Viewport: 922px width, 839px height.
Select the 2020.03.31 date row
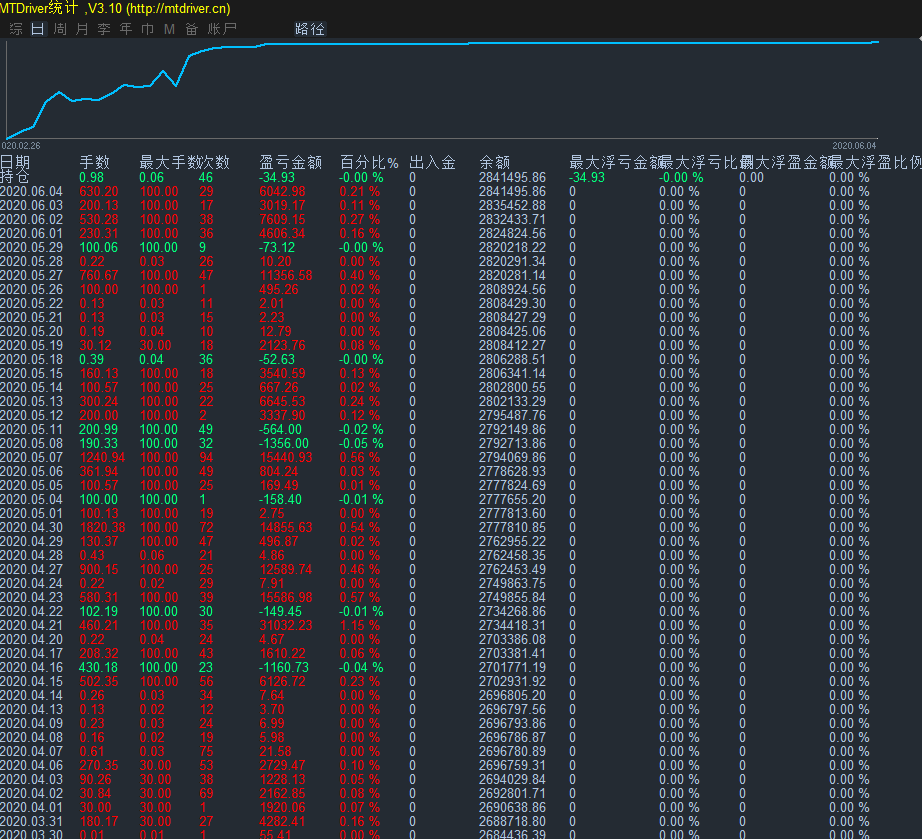[31, 821]
